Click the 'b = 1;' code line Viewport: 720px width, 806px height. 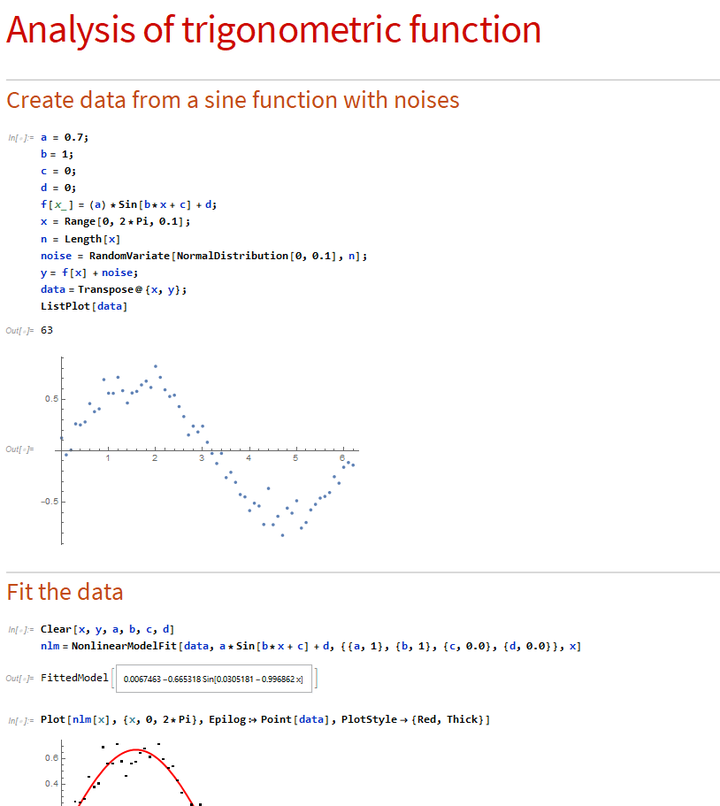point(57,154)
